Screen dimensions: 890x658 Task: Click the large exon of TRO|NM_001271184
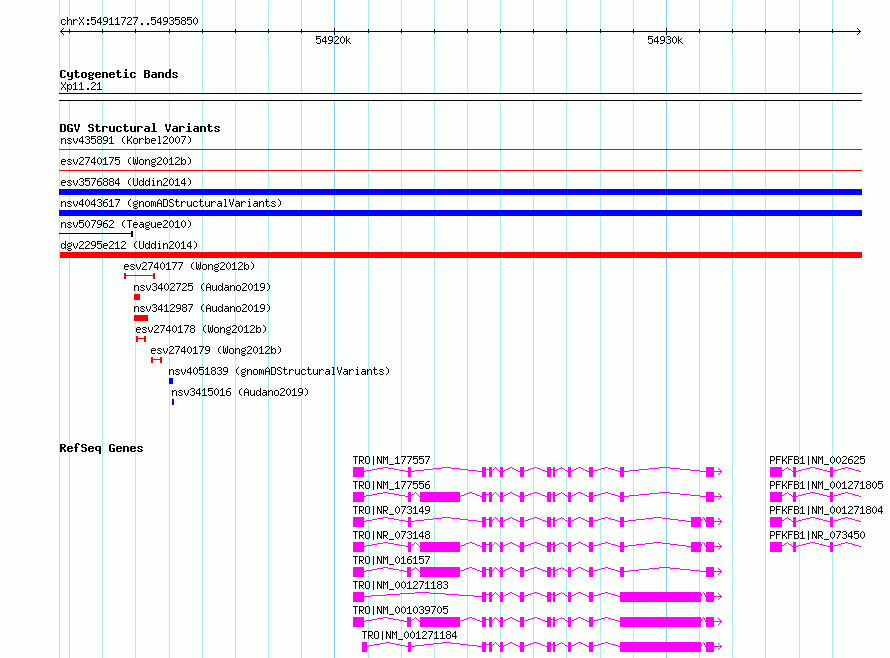tap(661, 647)
